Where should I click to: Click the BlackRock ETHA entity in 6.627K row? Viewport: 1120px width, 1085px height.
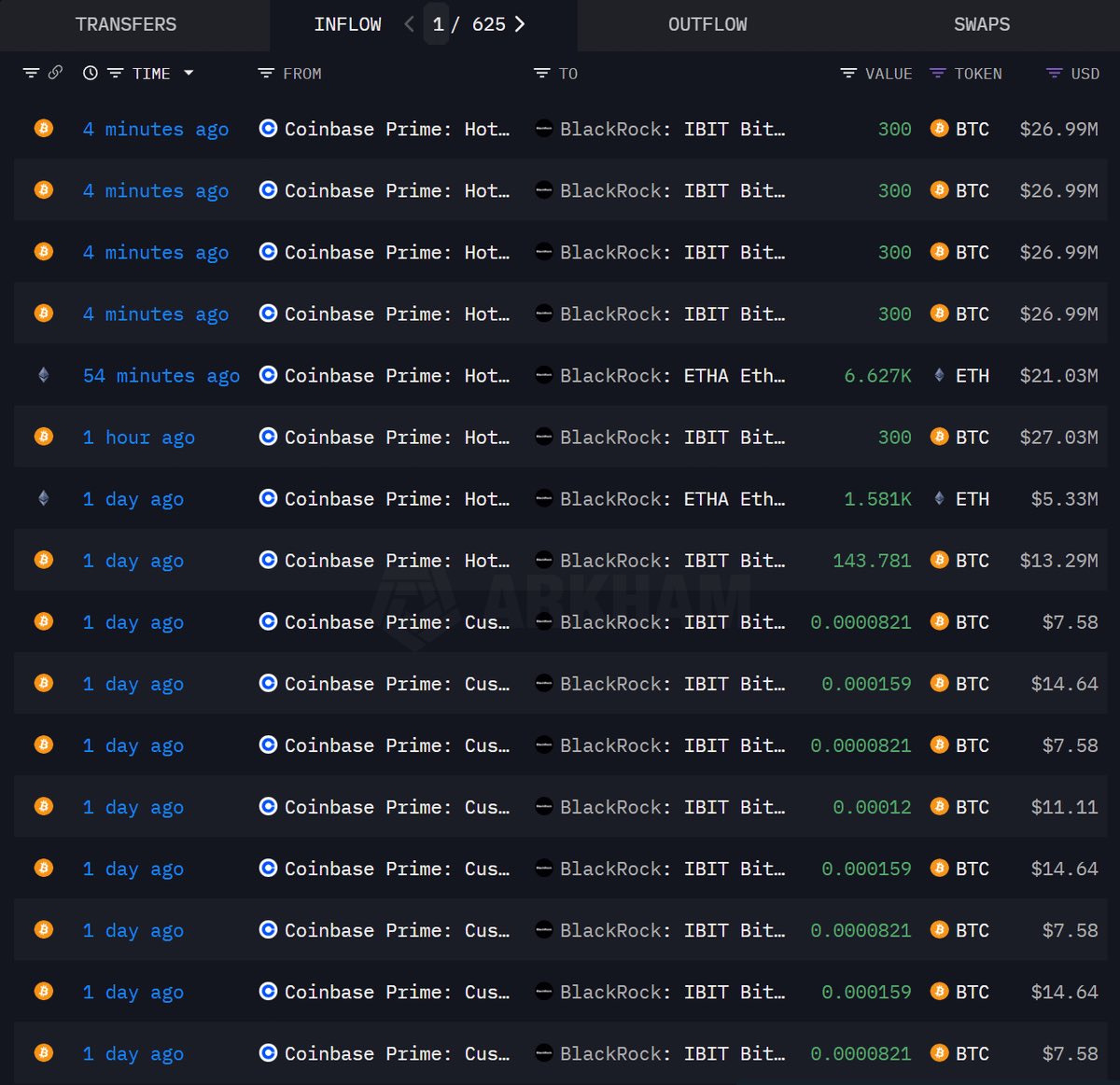click(671, 376)
